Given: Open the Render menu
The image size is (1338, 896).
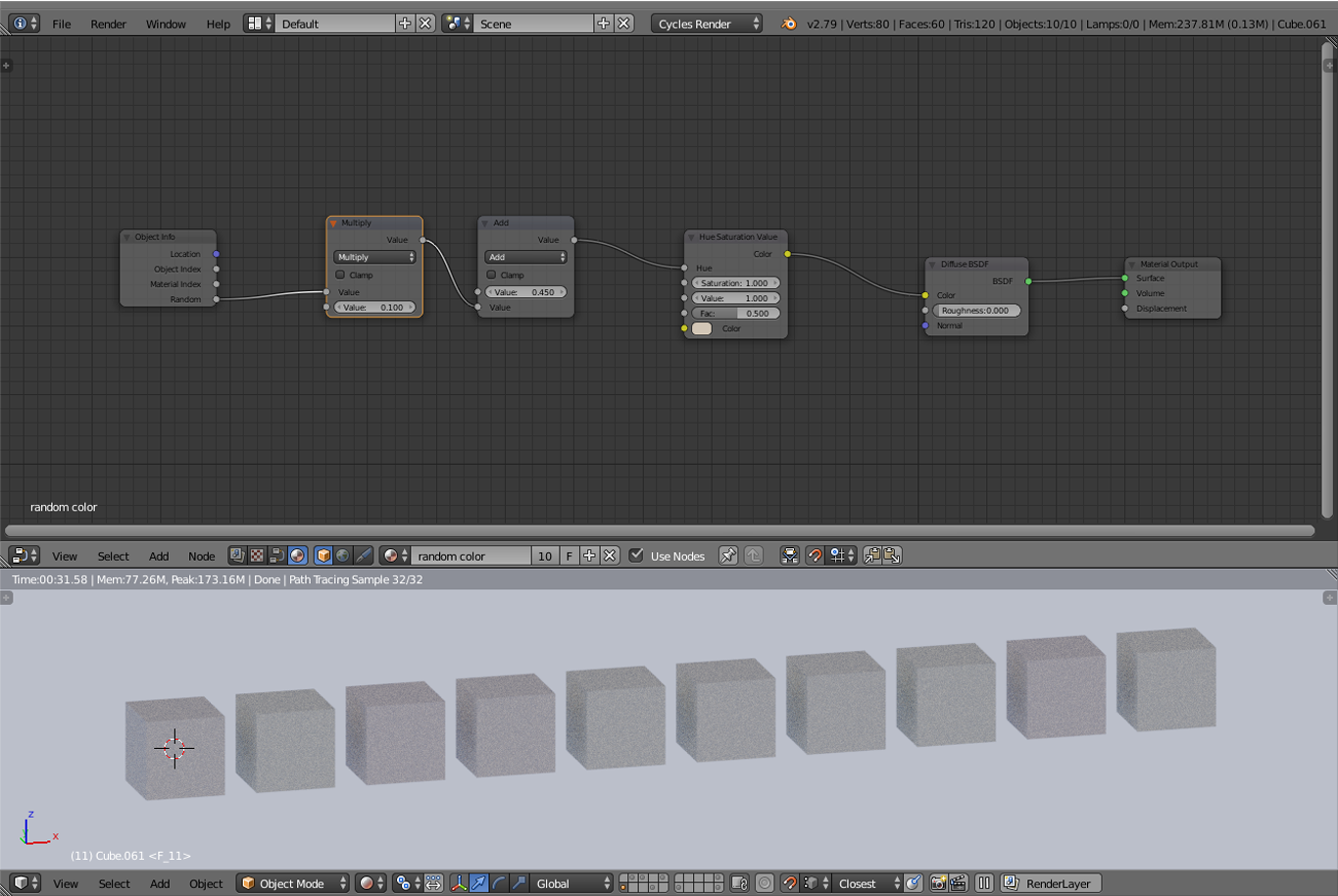Looking at the screenshot, I should click(x=108, y=24).
